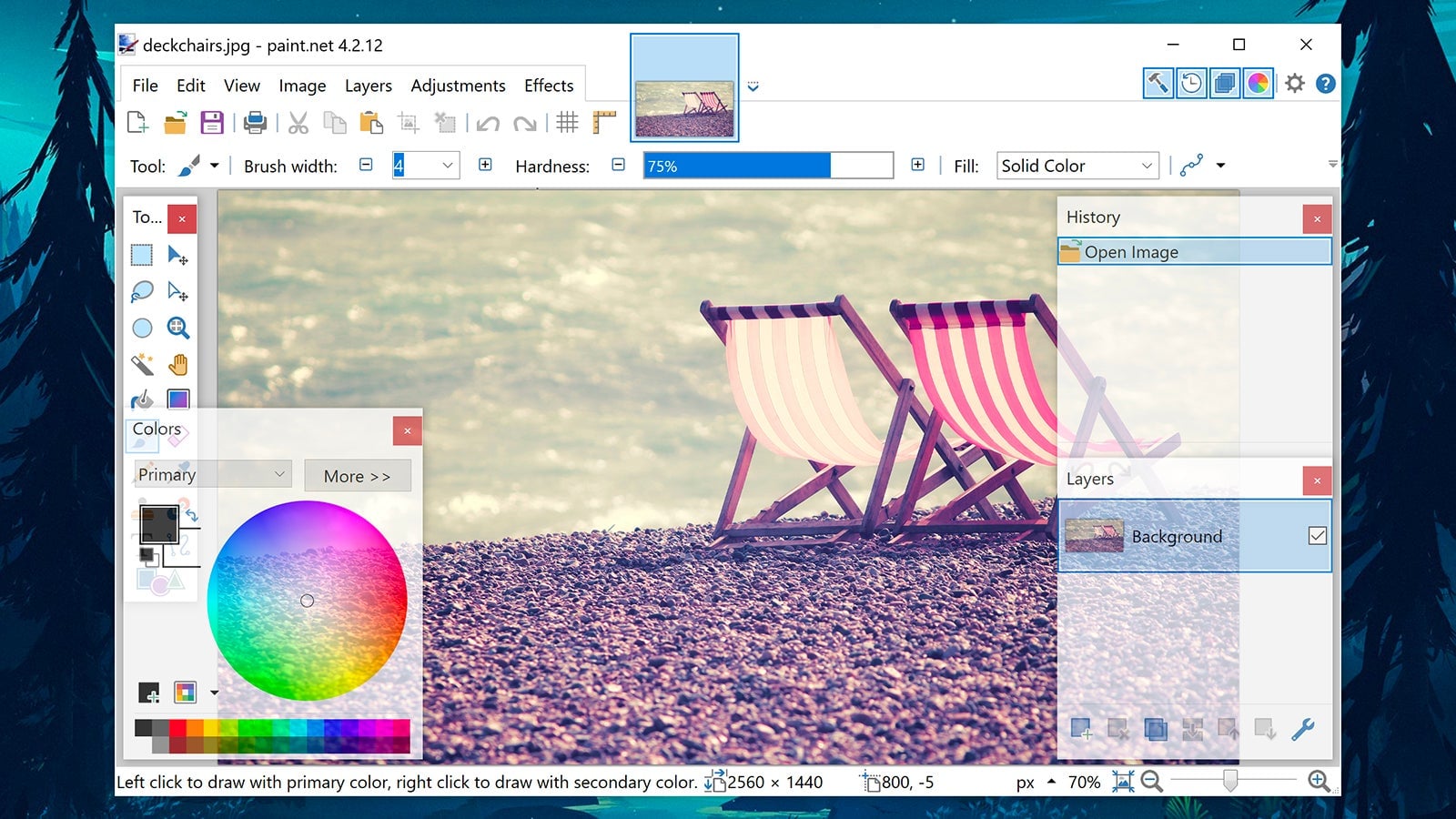Click the More button in Colors panel
Image resolution: width=1456 pixels, height=819 pixels.
[357, 476]
